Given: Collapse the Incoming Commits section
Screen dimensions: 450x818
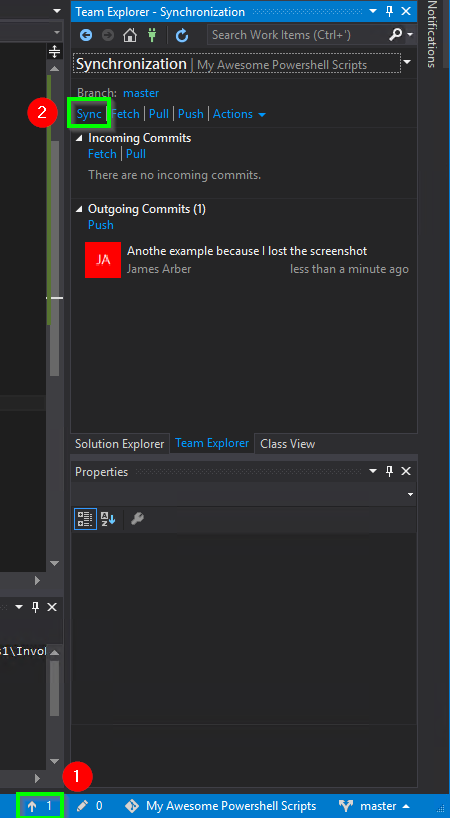Looking at the screenshot, I should pyautogui.click(x=79, y=138).
